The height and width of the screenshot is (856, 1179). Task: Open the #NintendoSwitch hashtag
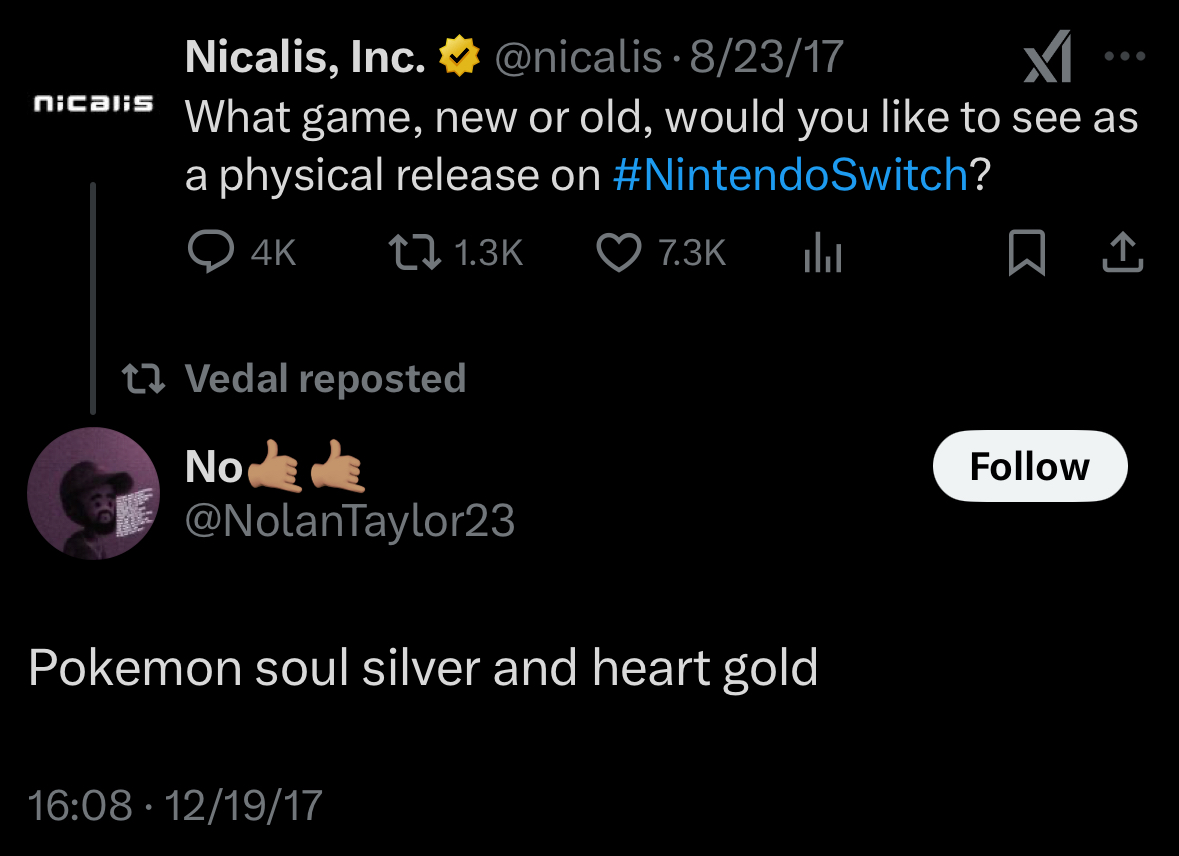pyautogui.click(x=789, y=176)
